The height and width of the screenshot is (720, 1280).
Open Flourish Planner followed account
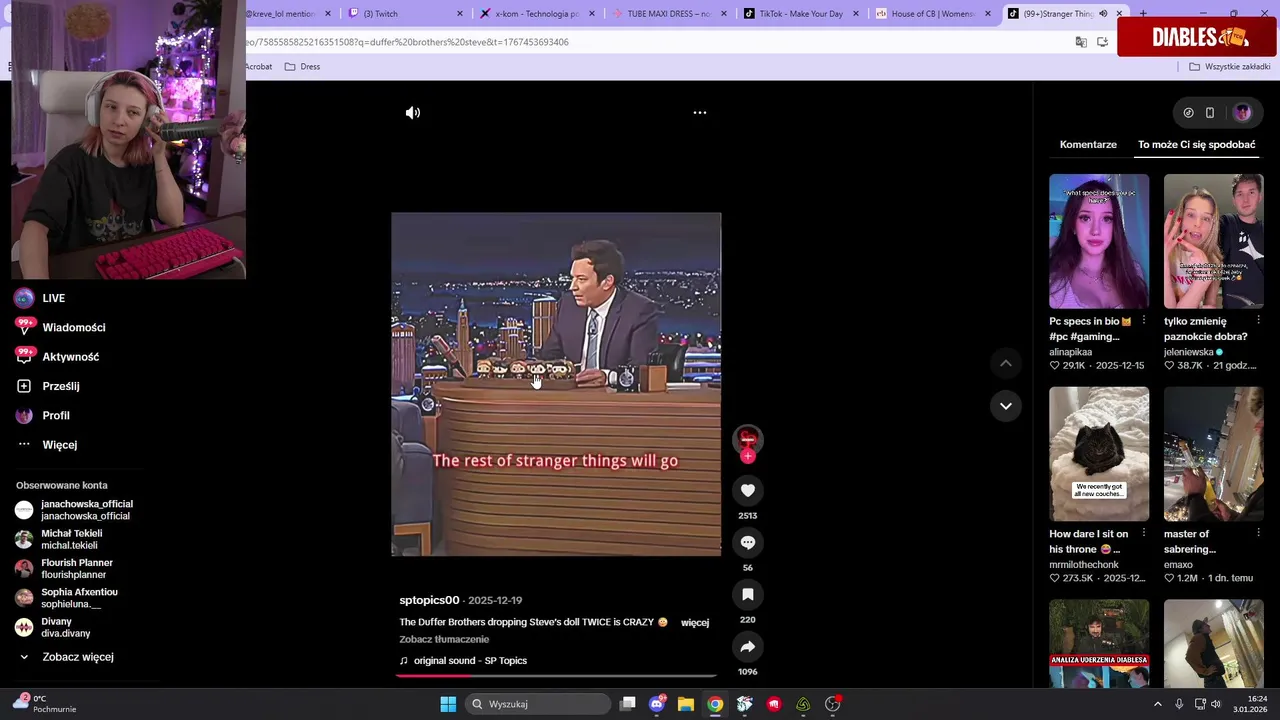pos(64,568)
